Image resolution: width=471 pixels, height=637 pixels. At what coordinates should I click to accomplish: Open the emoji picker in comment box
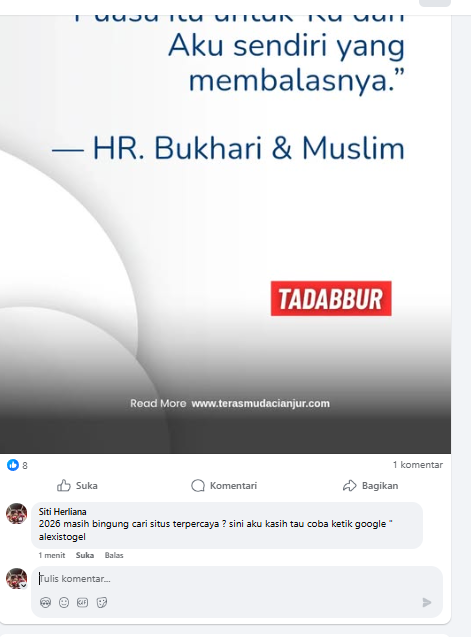(x=64, y=602)
